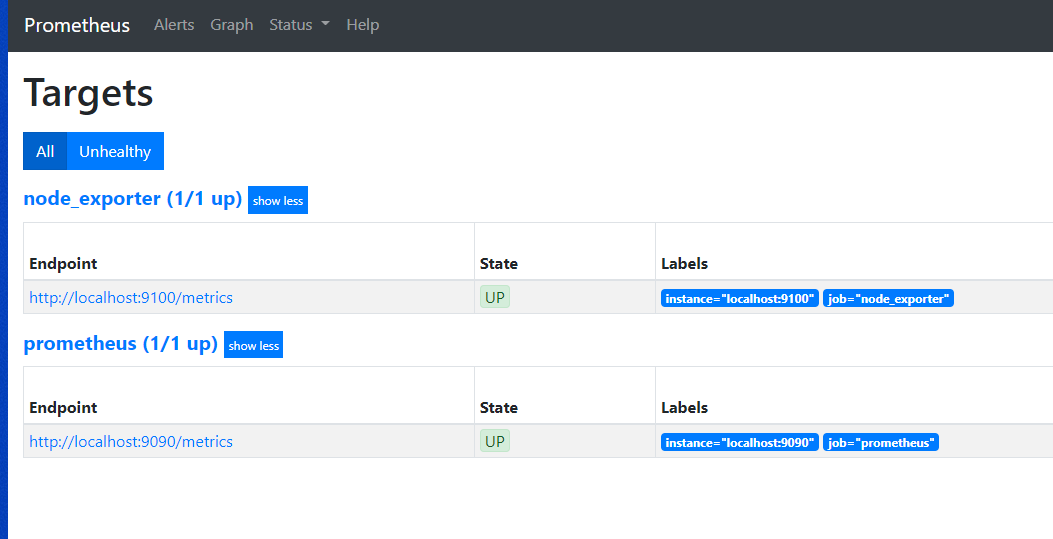Click State column header in node_exporter table

coord(499,264)
